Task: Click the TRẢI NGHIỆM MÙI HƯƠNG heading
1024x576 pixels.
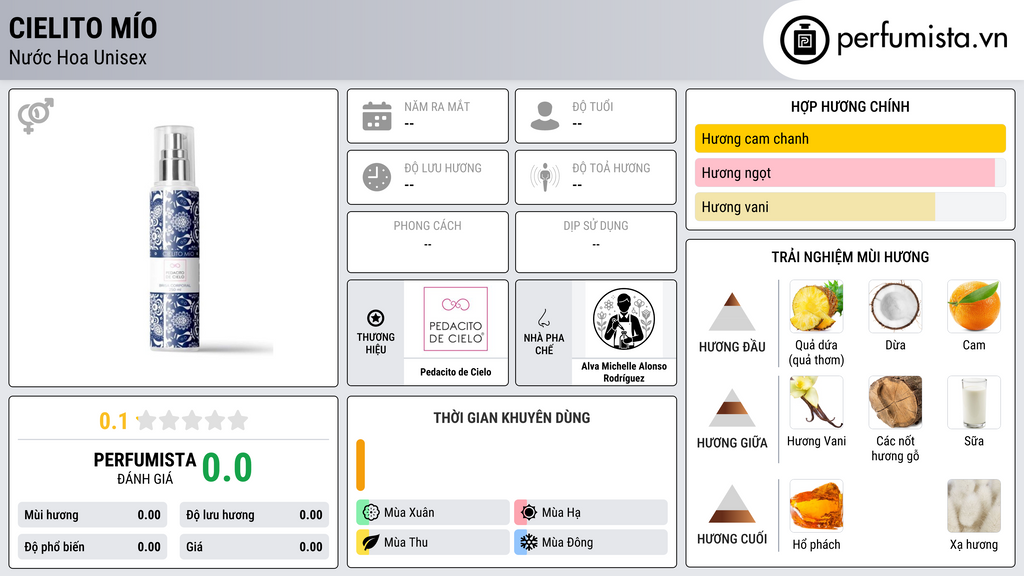Action: pos(850,257)
